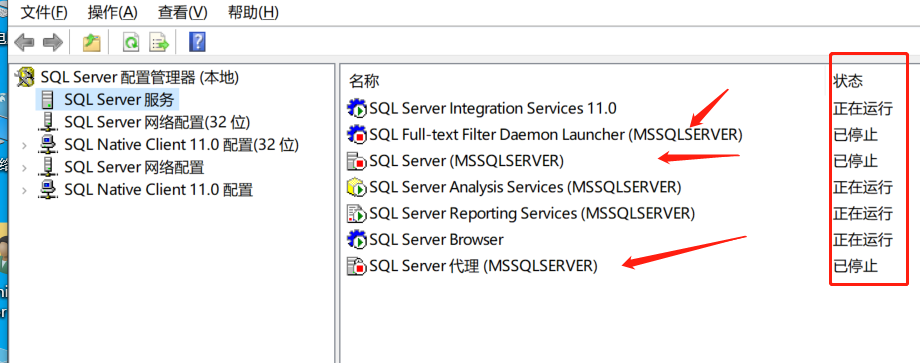Select SQL Server 服务 in the tree
This screenshot has height=363, width=920.
coord(120,99)
